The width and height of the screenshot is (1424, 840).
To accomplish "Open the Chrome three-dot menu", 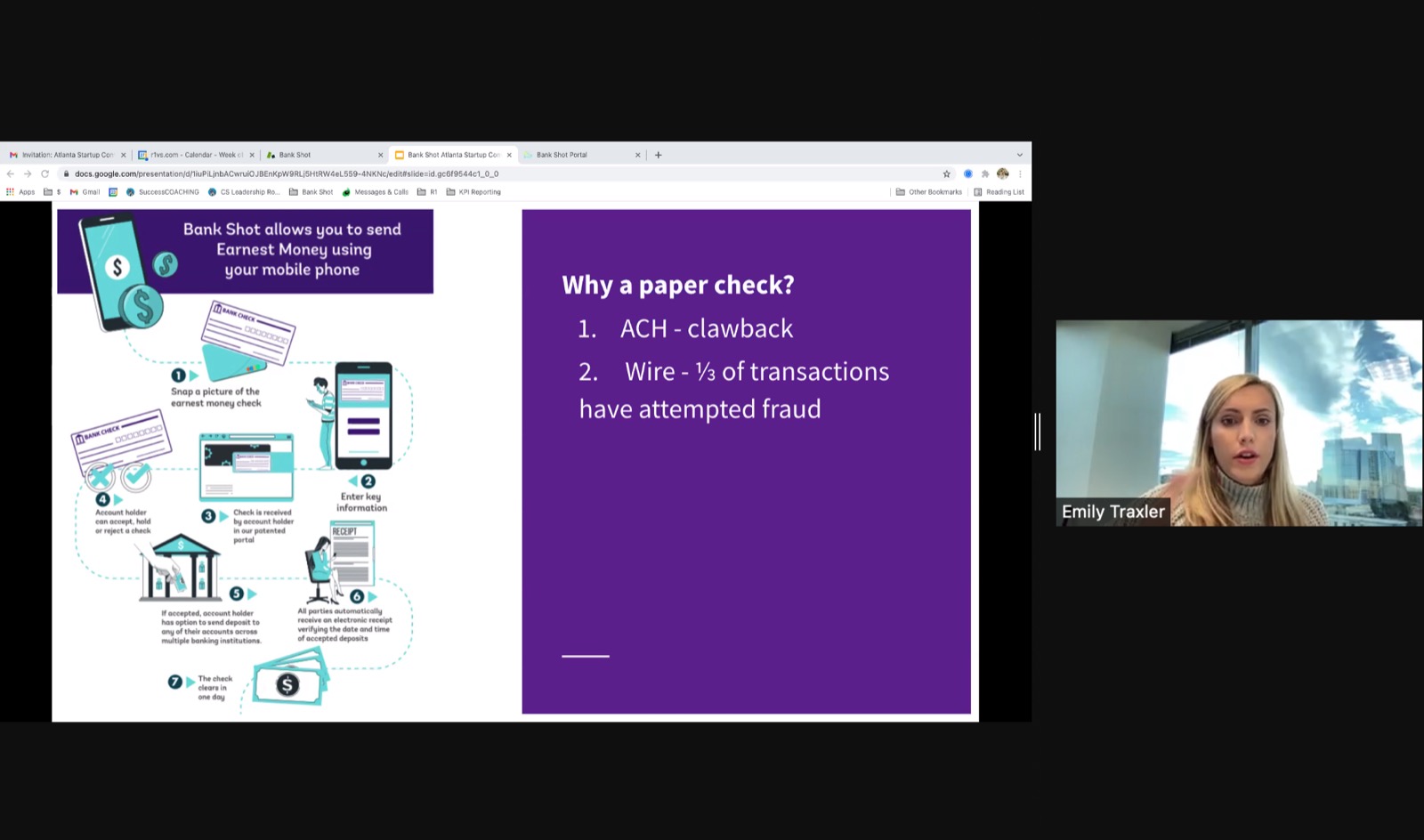I will point(1020,174).
